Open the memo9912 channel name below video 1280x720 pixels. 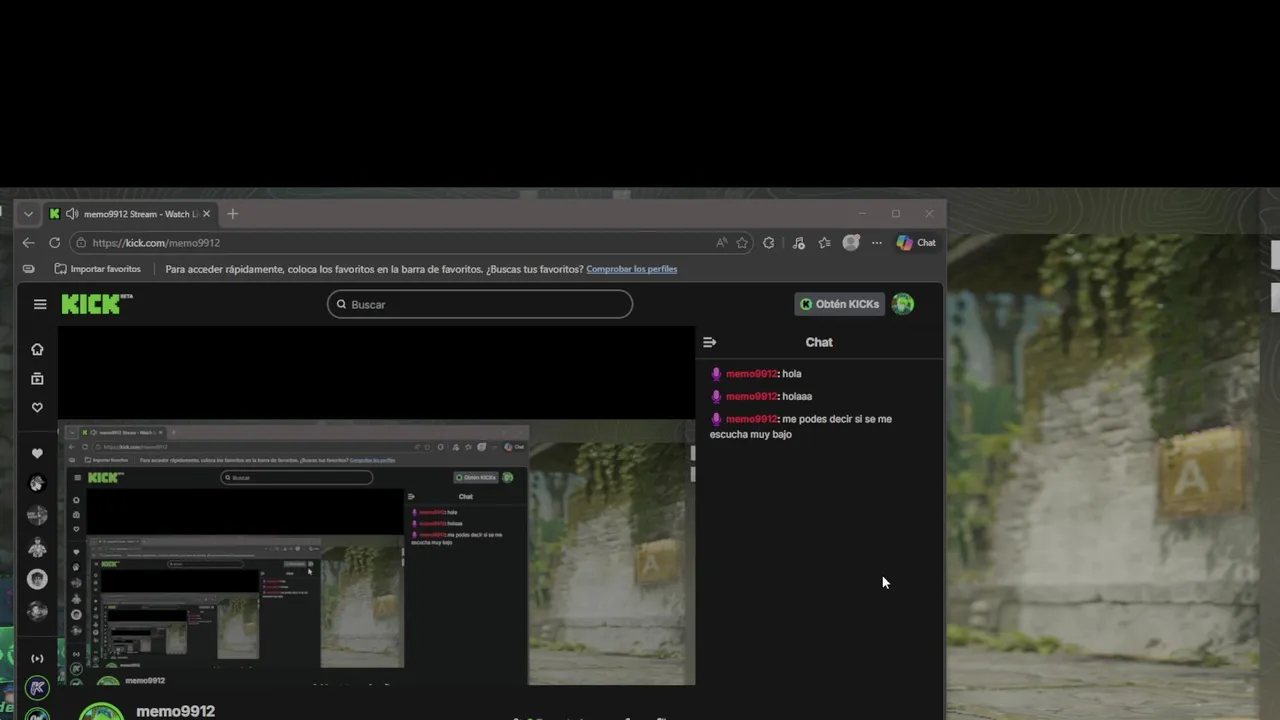(x=175, y=711)
